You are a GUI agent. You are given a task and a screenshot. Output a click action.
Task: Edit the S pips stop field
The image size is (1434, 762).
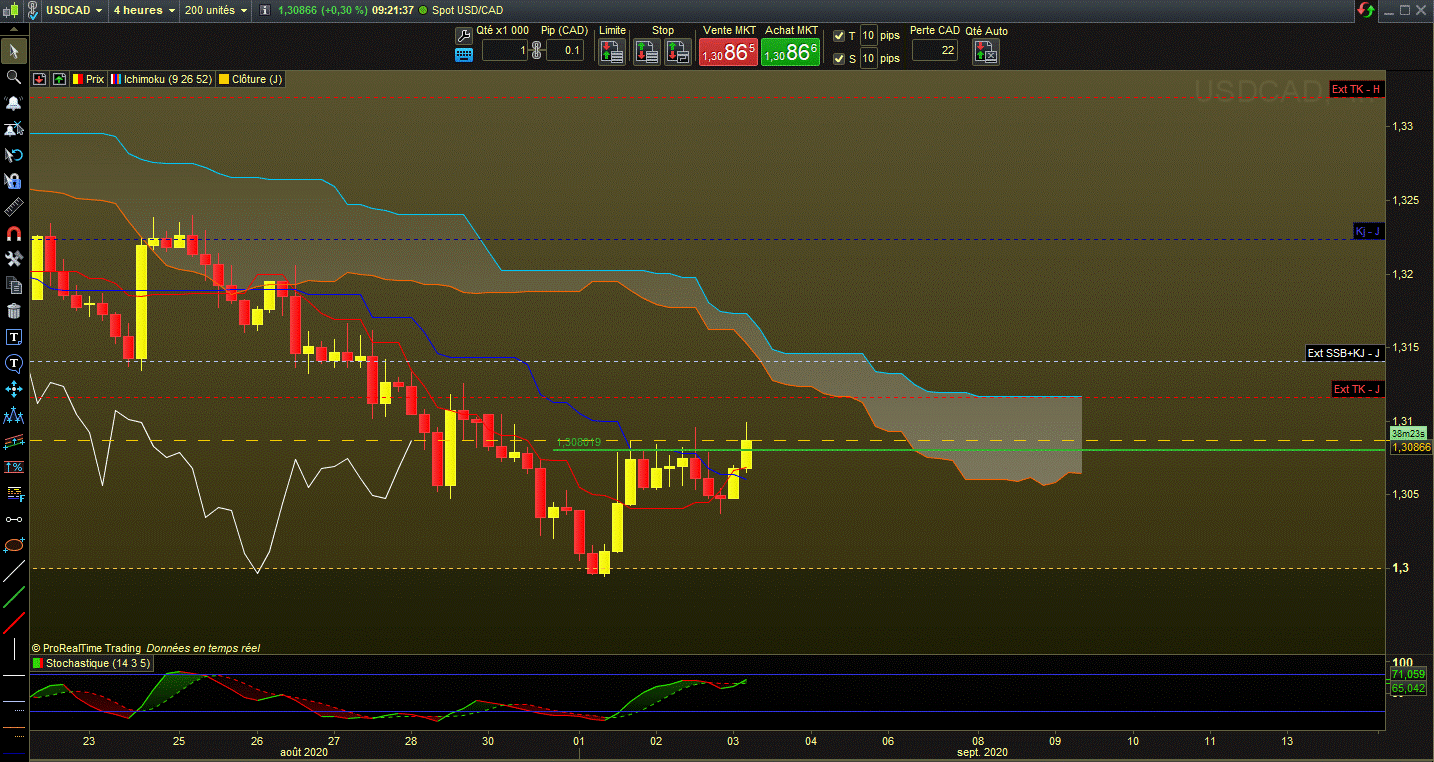point(869,59)
